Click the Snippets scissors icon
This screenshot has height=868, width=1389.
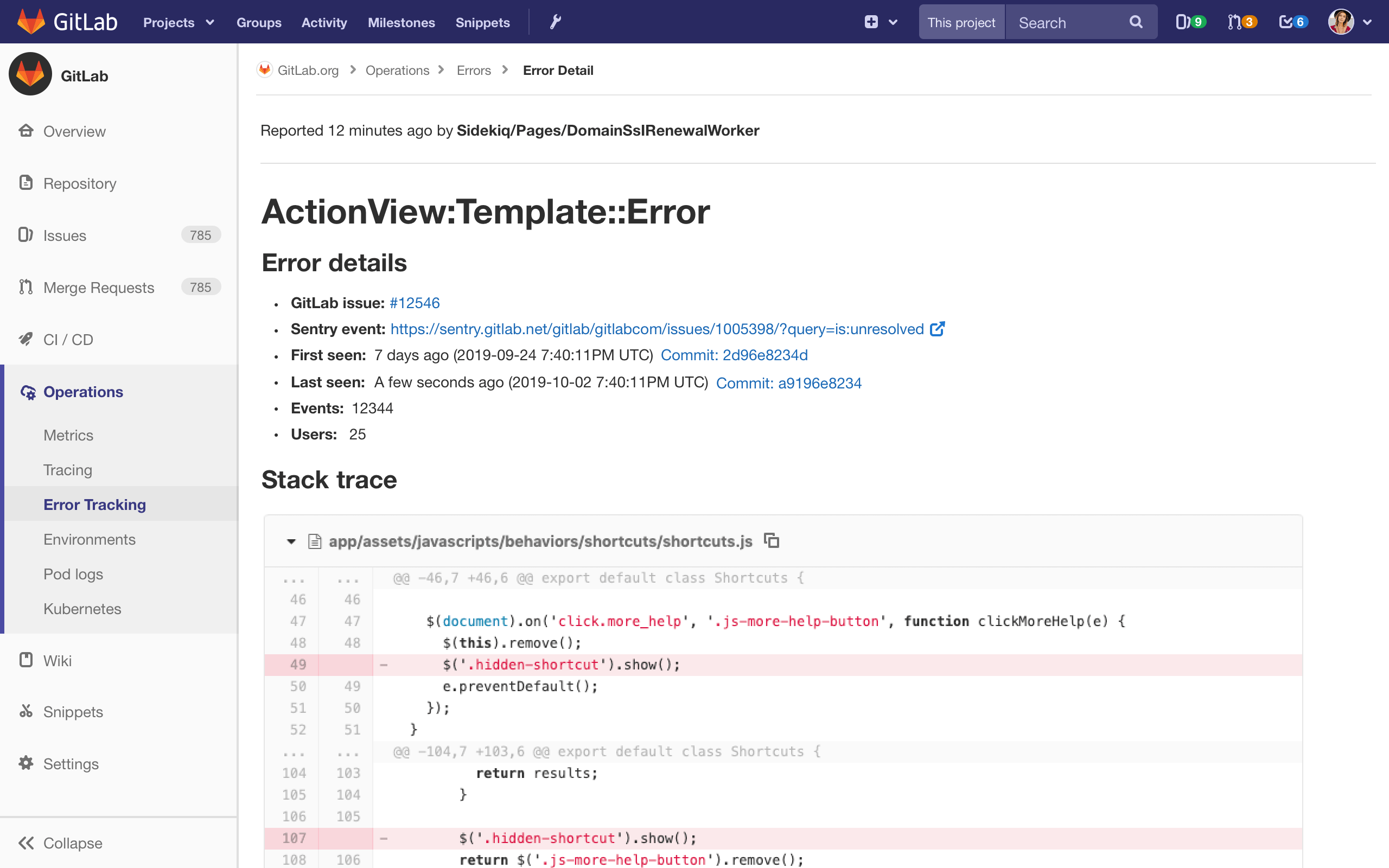tap(26, 711)
